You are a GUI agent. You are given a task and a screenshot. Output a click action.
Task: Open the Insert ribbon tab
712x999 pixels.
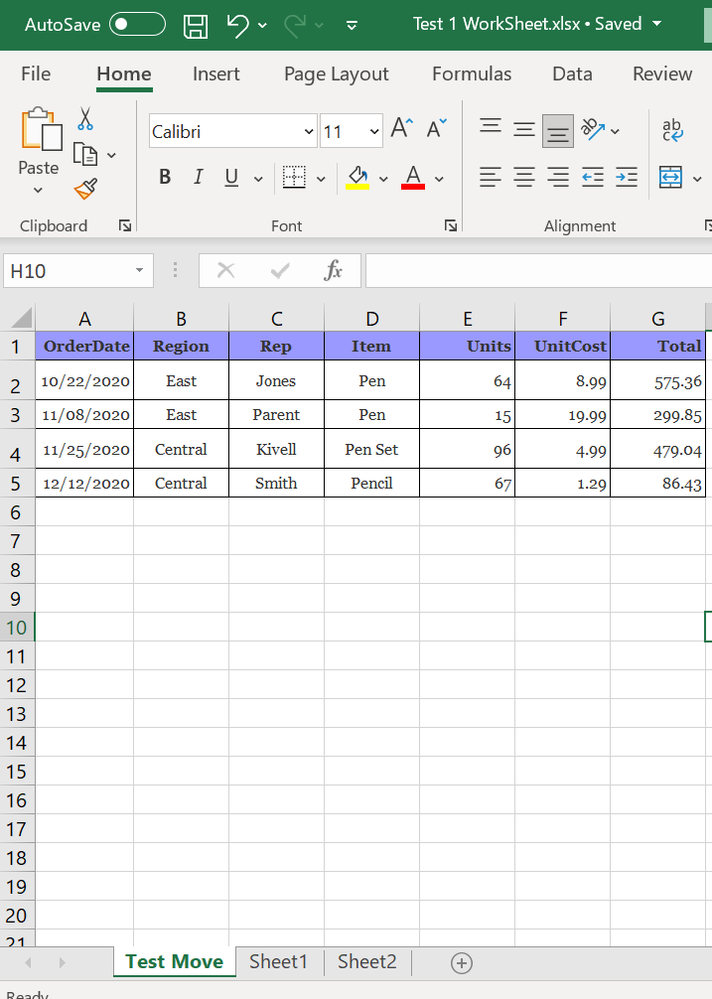click(216, 74)
